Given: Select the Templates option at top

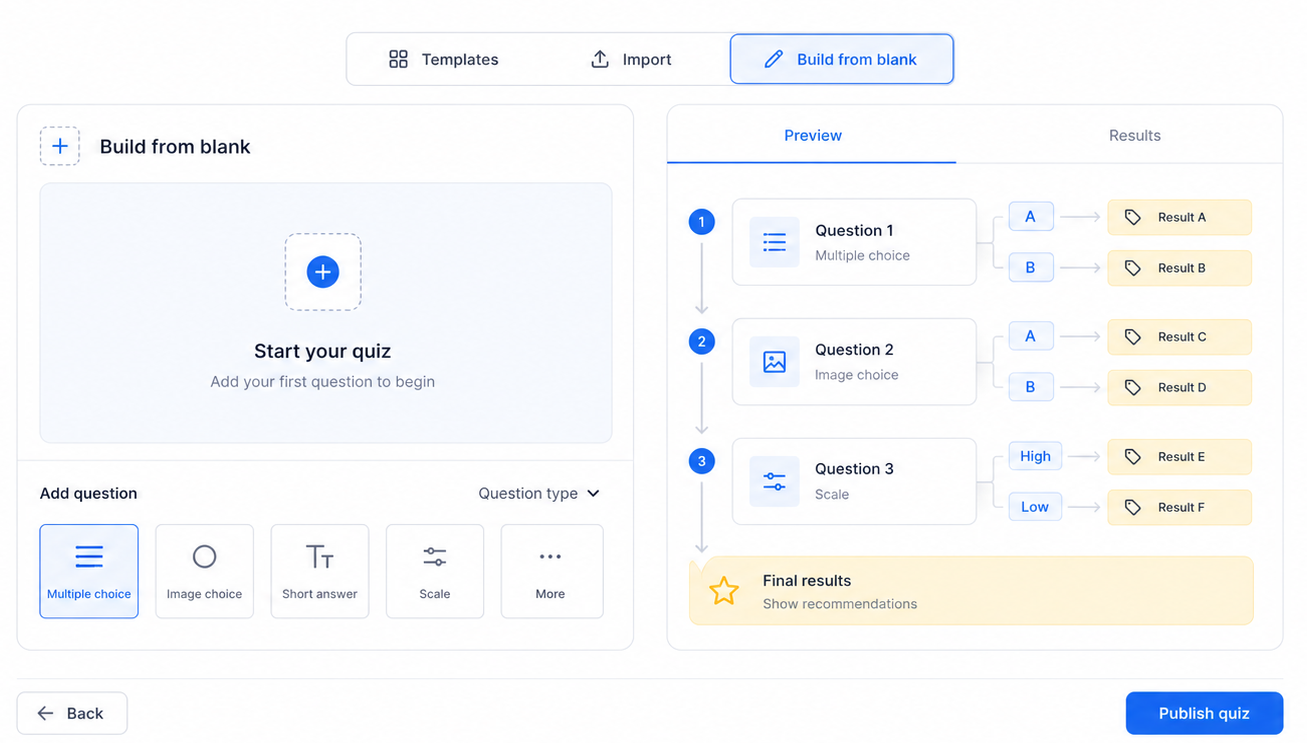Looking at the screenshot, I should point(443,59).
